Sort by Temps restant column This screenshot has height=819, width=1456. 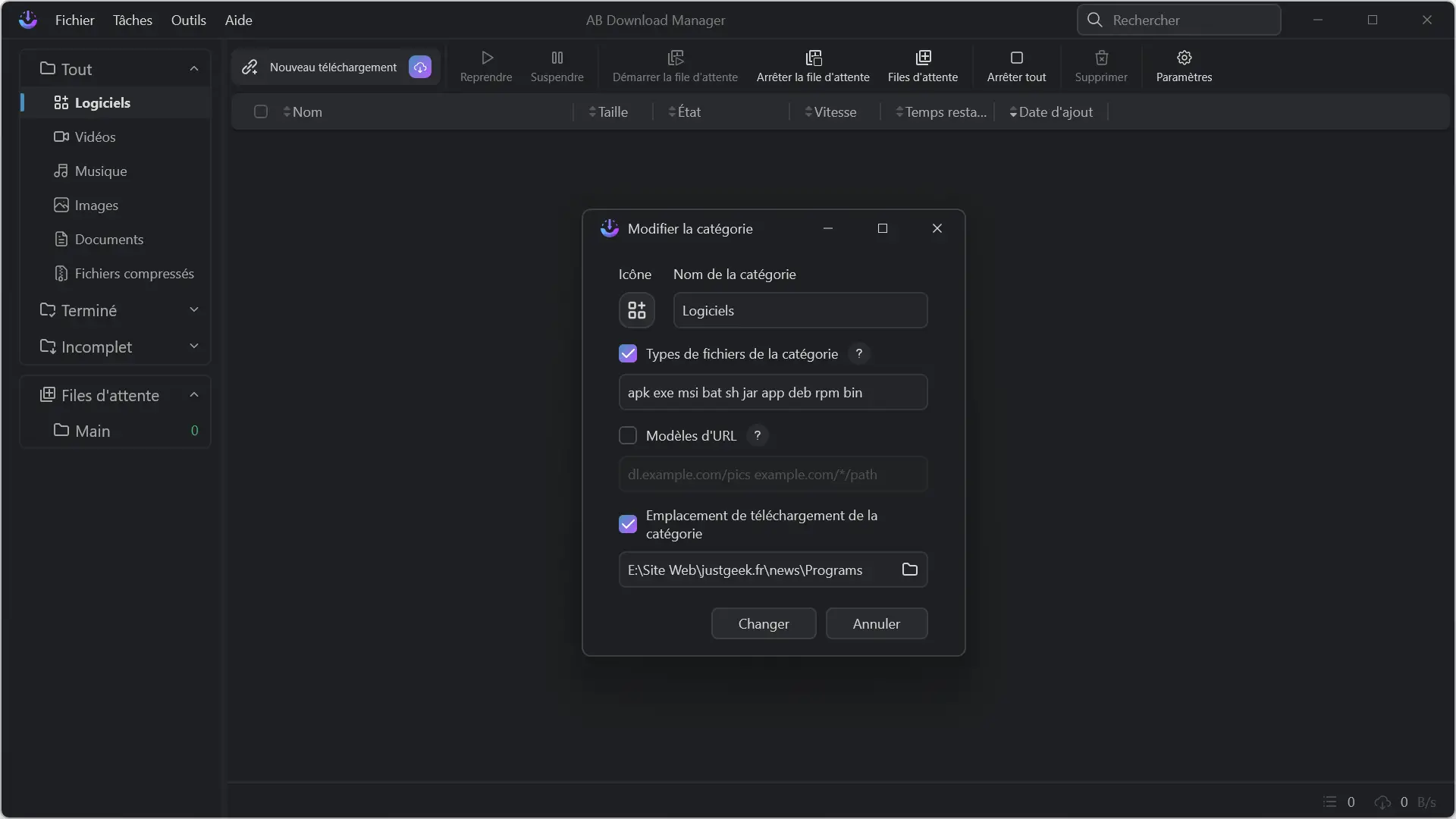coord(941,112)
